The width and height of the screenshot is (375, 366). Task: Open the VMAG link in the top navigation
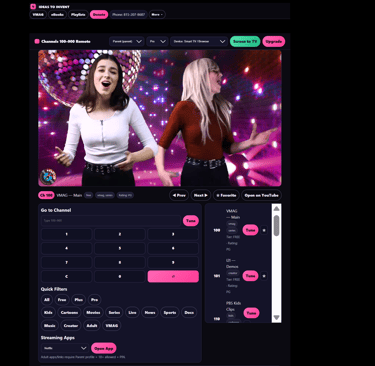pos(38,15)
